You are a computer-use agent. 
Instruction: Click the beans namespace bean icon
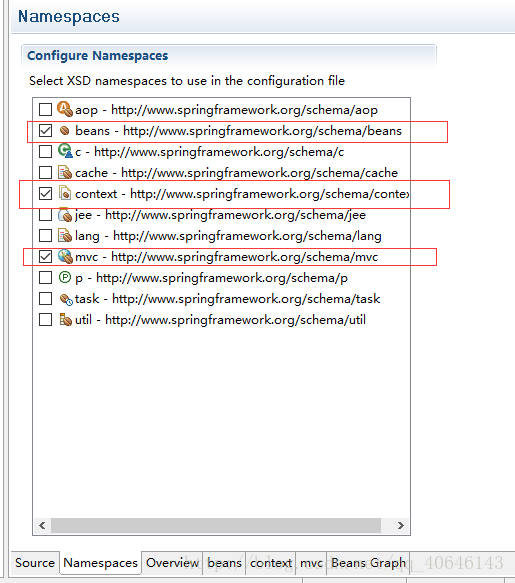65,131
